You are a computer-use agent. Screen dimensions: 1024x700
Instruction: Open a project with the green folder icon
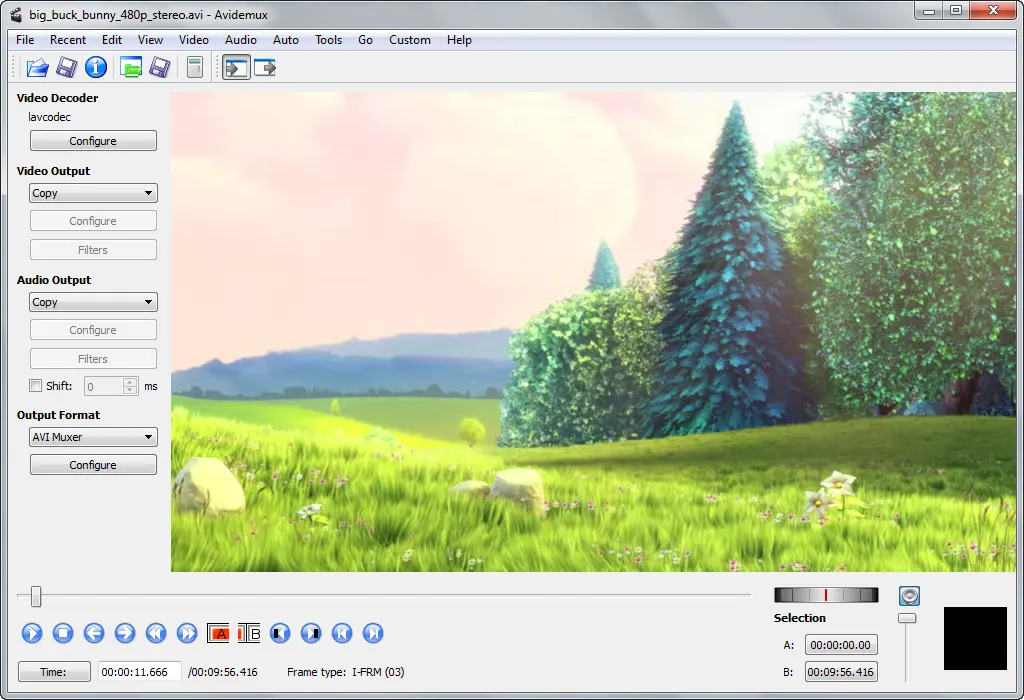[x=131, y=67]
